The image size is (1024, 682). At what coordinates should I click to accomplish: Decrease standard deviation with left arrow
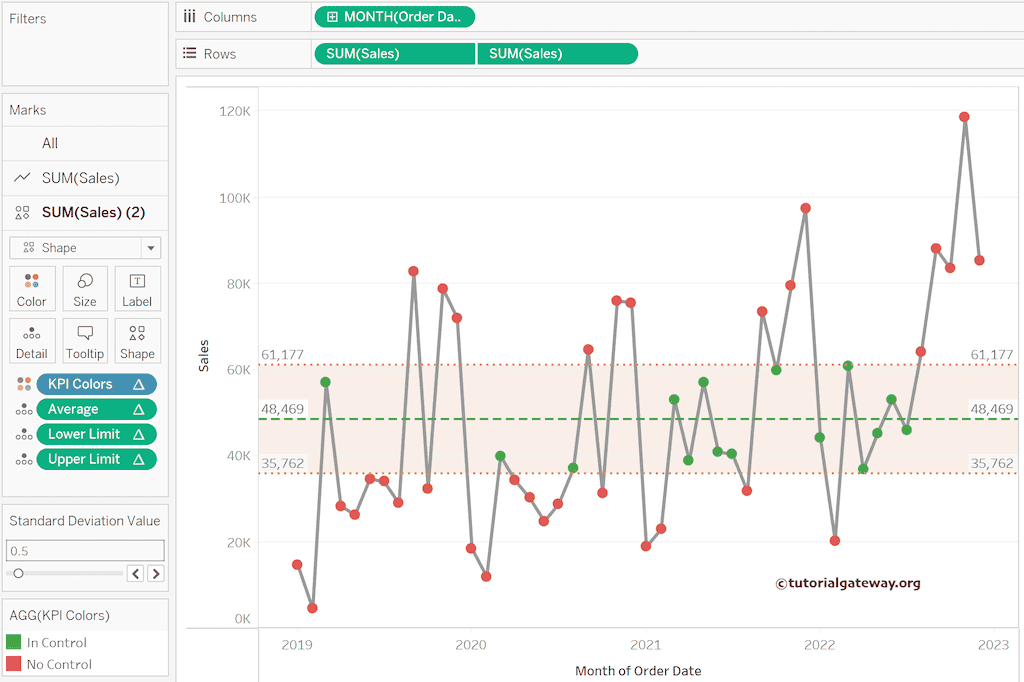click(x=137, y=573)
